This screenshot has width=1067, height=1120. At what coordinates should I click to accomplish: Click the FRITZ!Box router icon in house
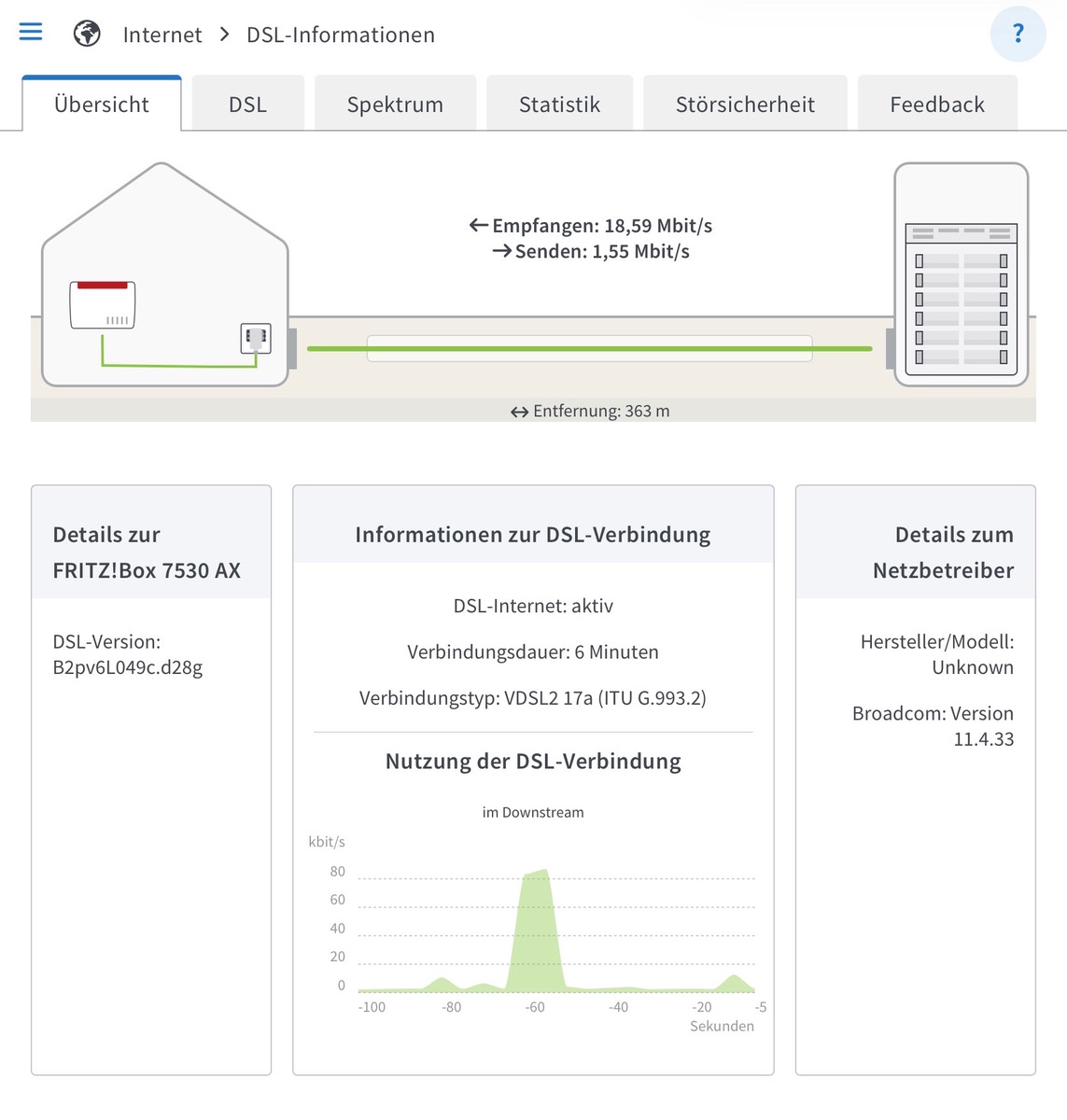[103, 305]
